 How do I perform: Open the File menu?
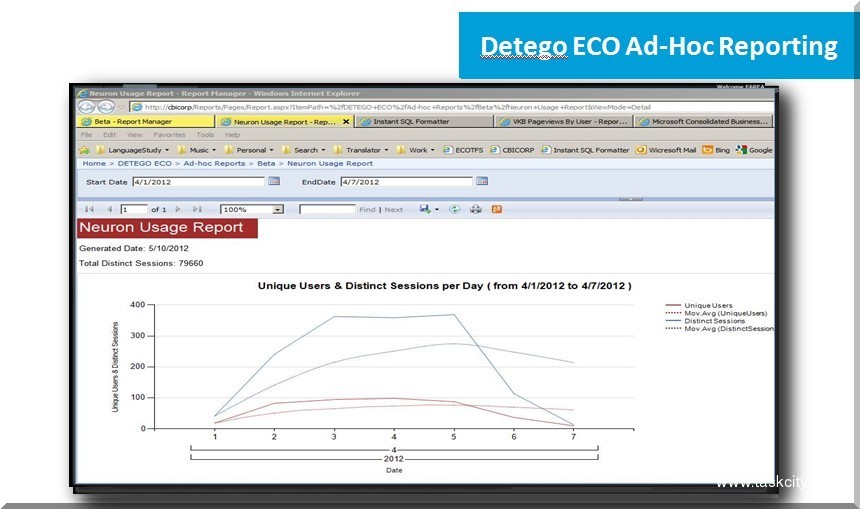pos(86,135)
